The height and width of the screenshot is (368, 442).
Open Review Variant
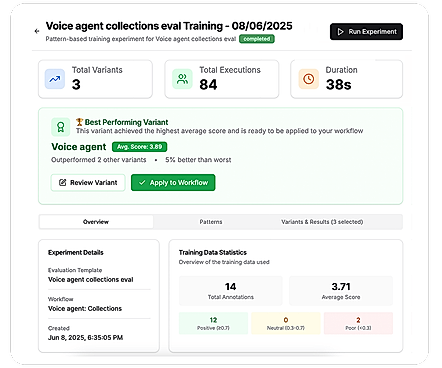88,183
